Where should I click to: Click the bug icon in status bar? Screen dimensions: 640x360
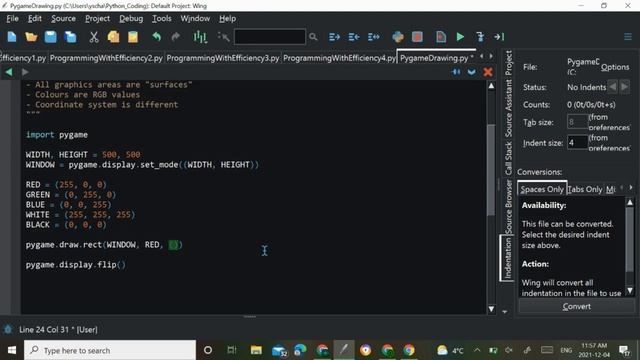point(8,329)
